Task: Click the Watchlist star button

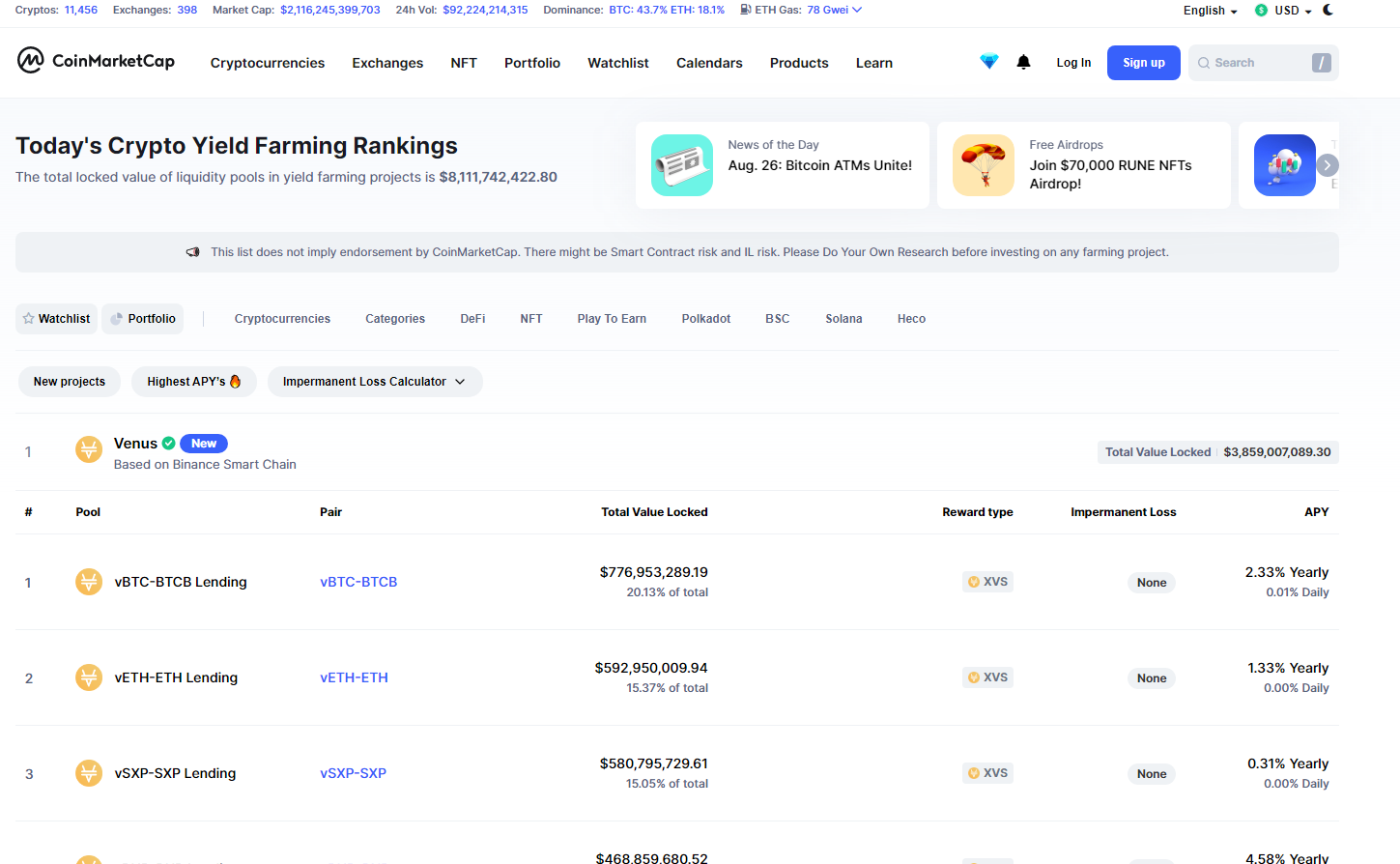Action: [x=56, y=319]
